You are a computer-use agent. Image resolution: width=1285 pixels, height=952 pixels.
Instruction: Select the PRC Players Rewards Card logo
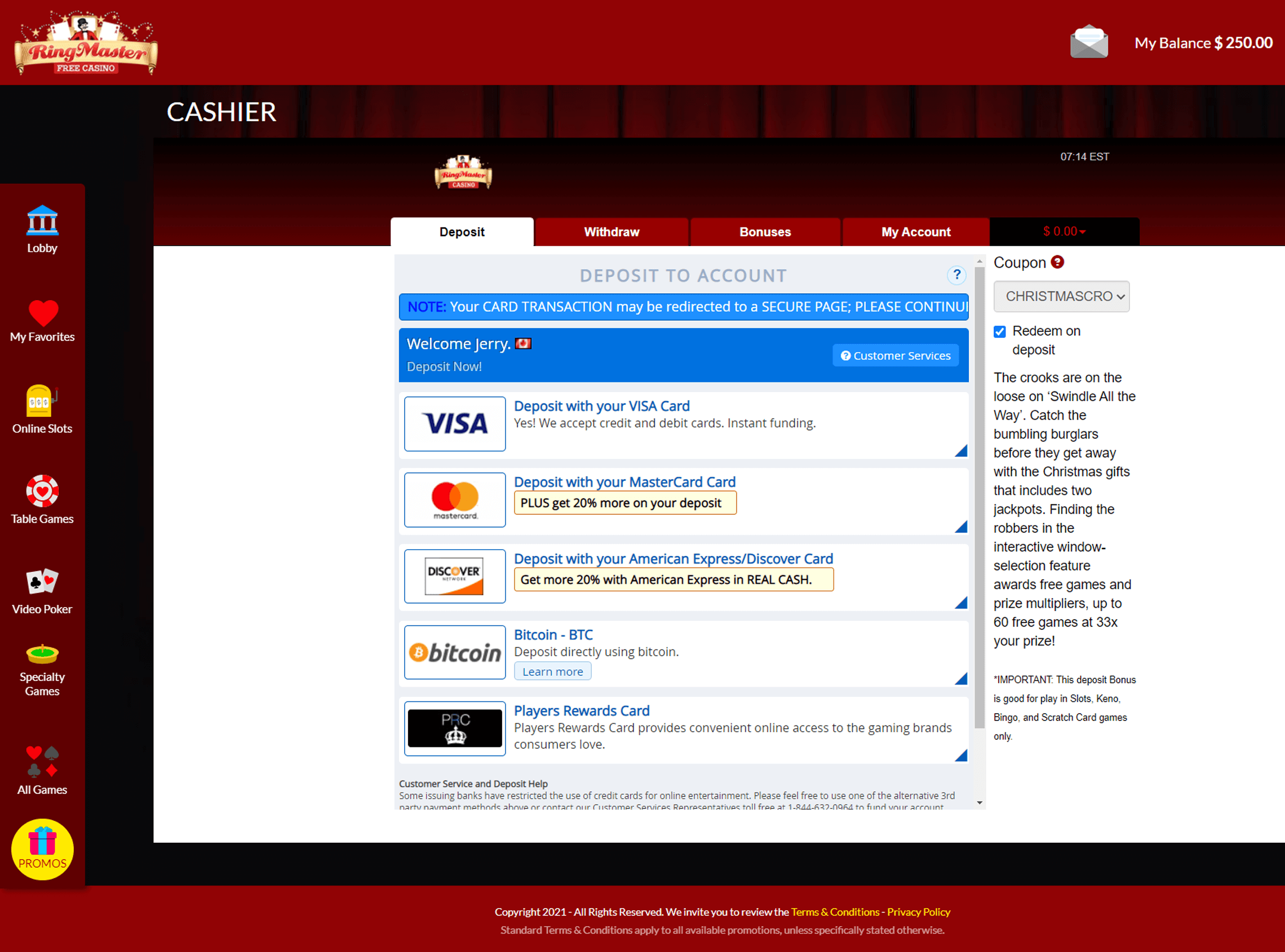[454, 728]
